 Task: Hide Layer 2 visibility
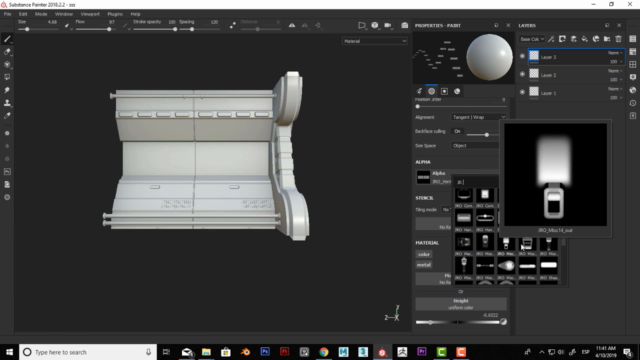(522, 74)
